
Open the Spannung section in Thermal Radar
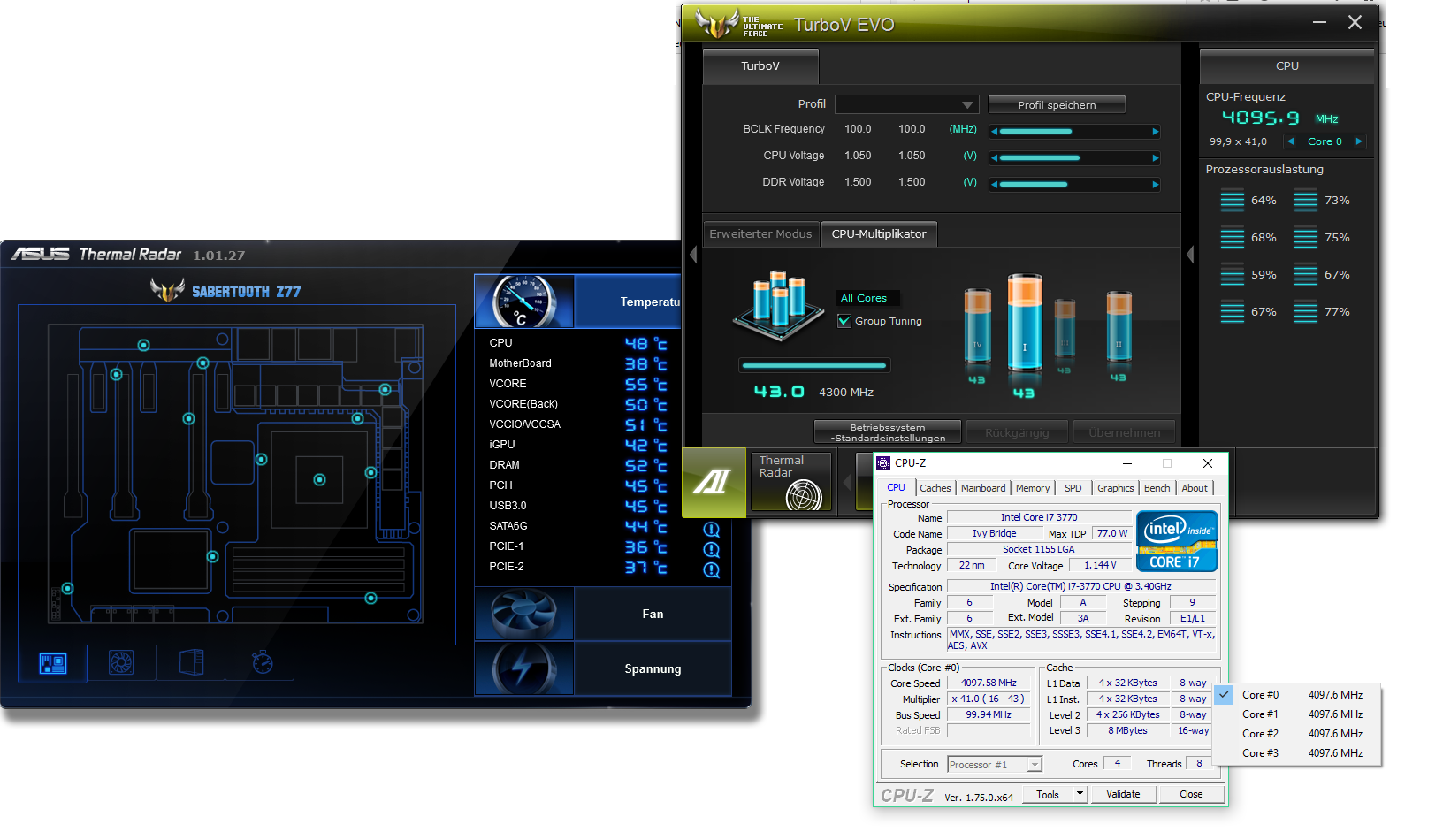(x=653, y=668)
